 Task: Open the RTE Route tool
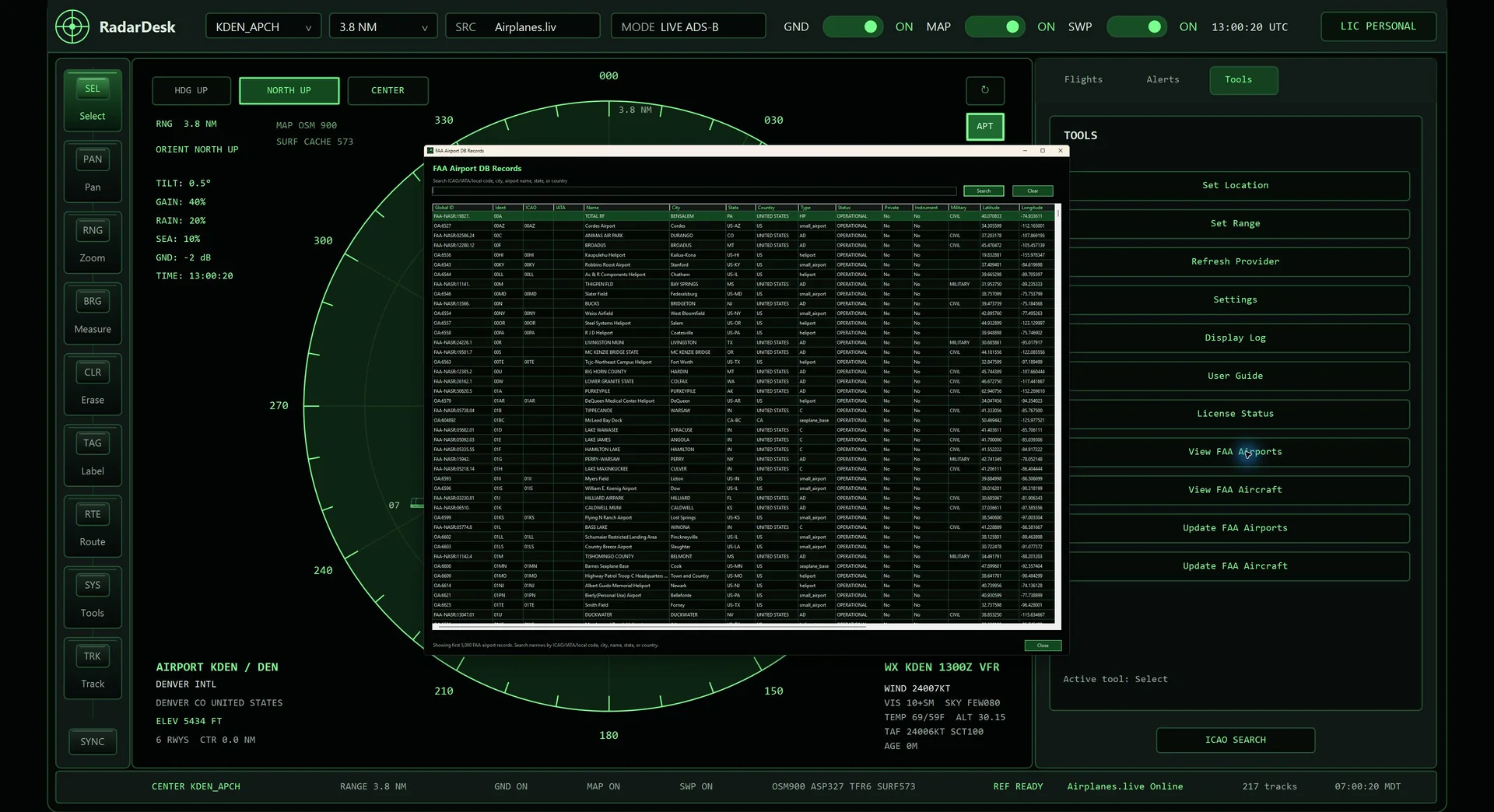tap(93, 527)
